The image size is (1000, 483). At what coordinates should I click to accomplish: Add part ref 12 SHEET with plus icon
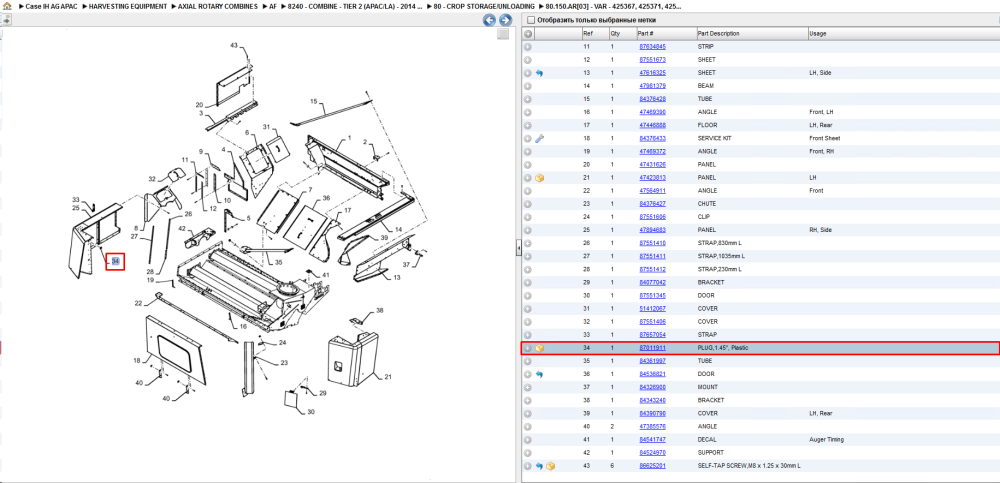click(x=528, y=60)
